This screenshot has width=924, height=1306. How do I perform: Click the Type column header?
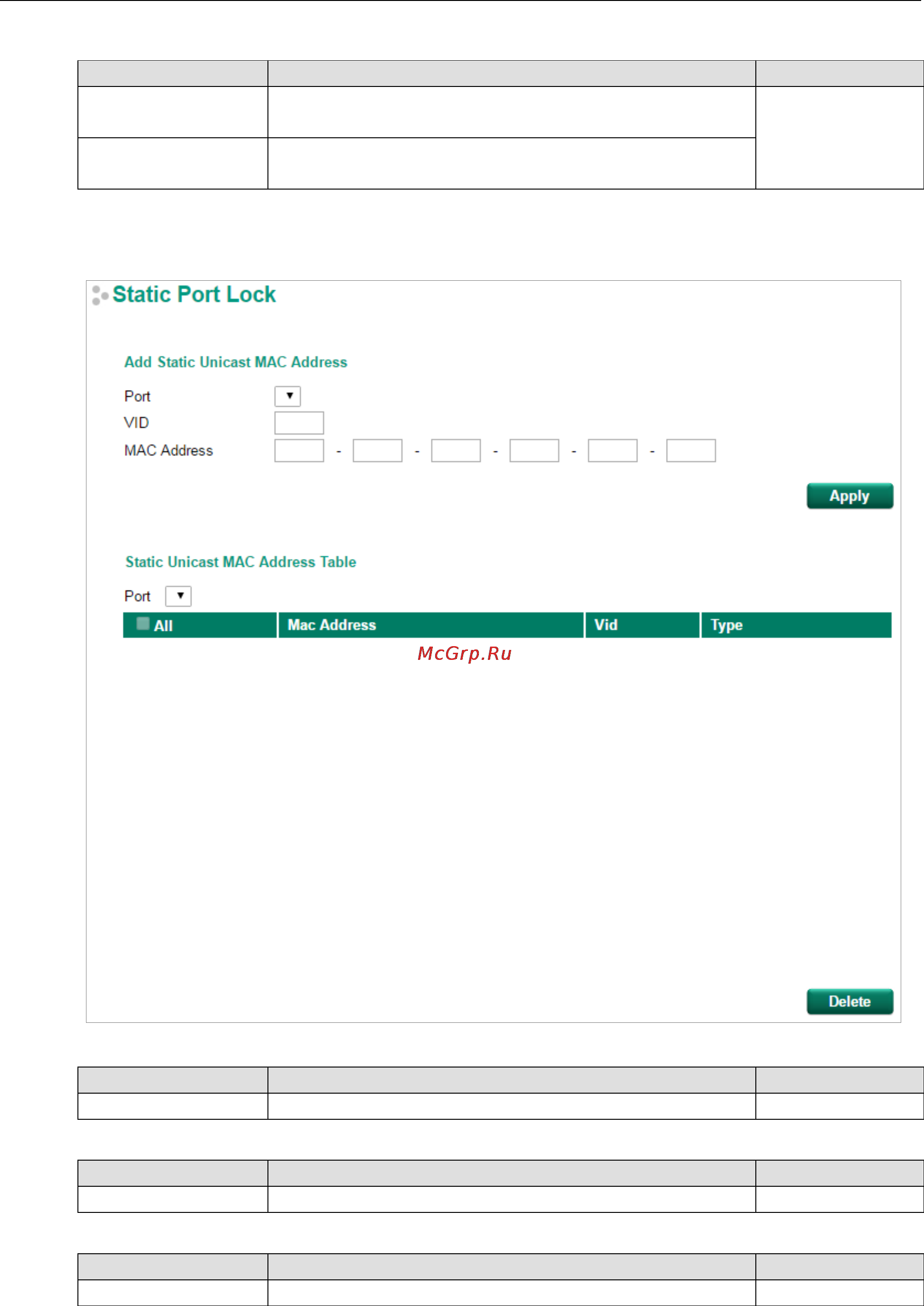[796, 625]
